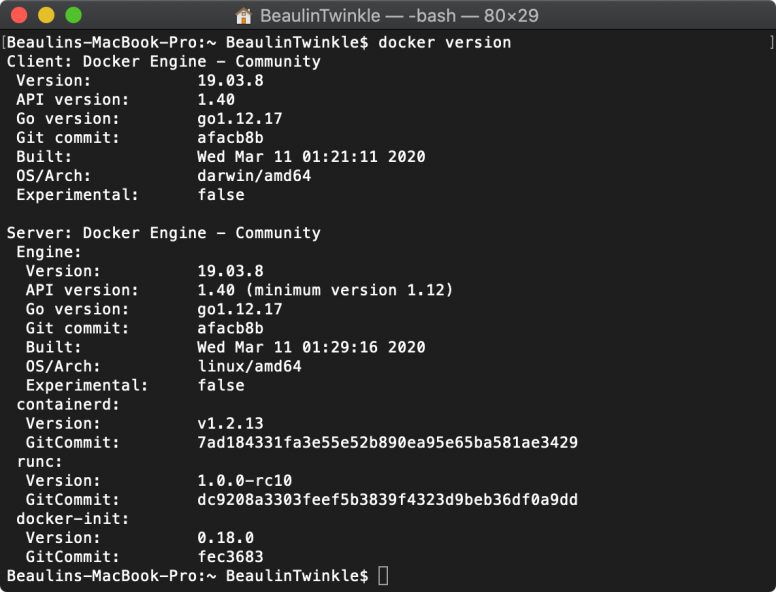Click the 'Client: Docker Engine - Community' heading

(164, 62)
